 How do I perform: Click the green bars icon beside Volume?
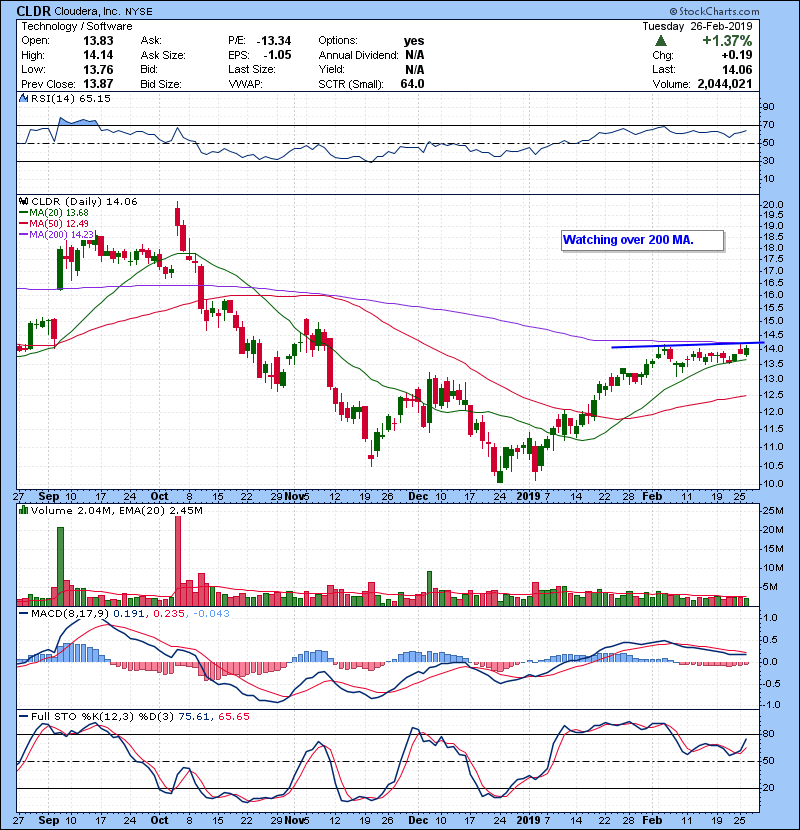point(22,511)
